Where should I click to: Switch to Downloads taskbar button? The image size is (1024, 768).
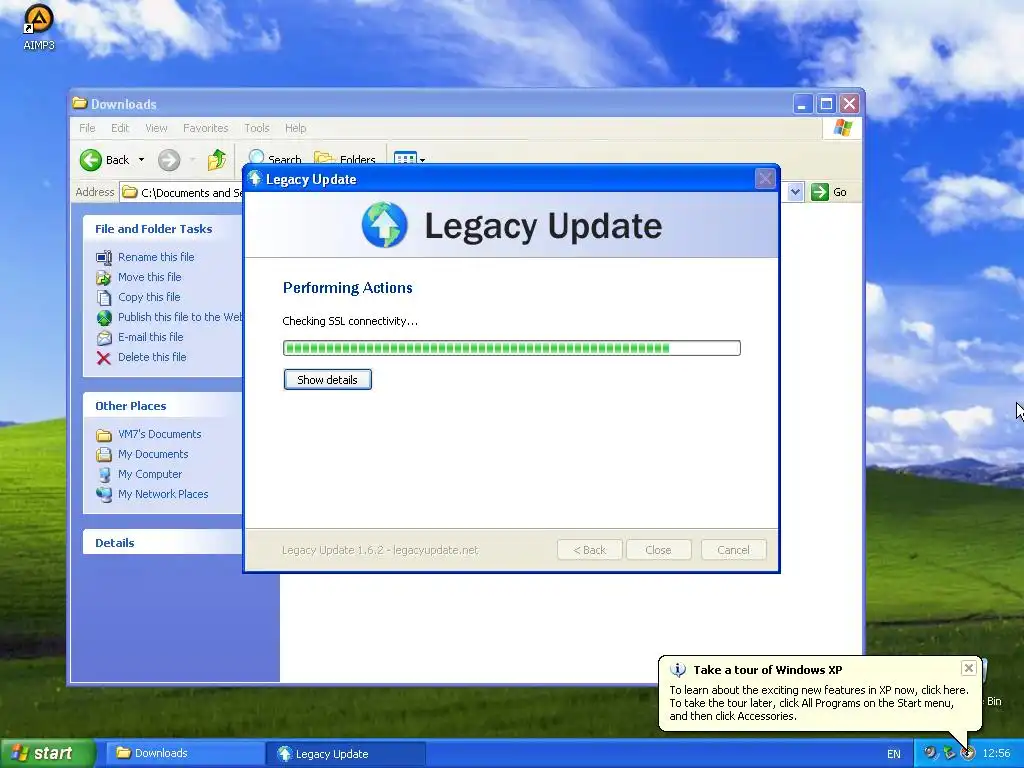click(x=184, y=753)
